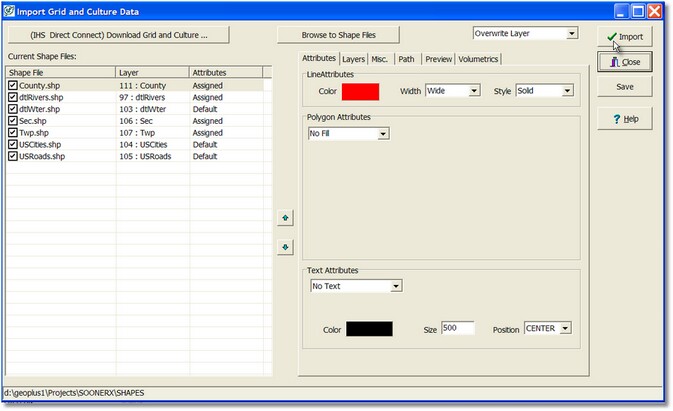The image size is (673, 411).
Task: Open the No Fill polygon dropdown
Action: [349, 133]
